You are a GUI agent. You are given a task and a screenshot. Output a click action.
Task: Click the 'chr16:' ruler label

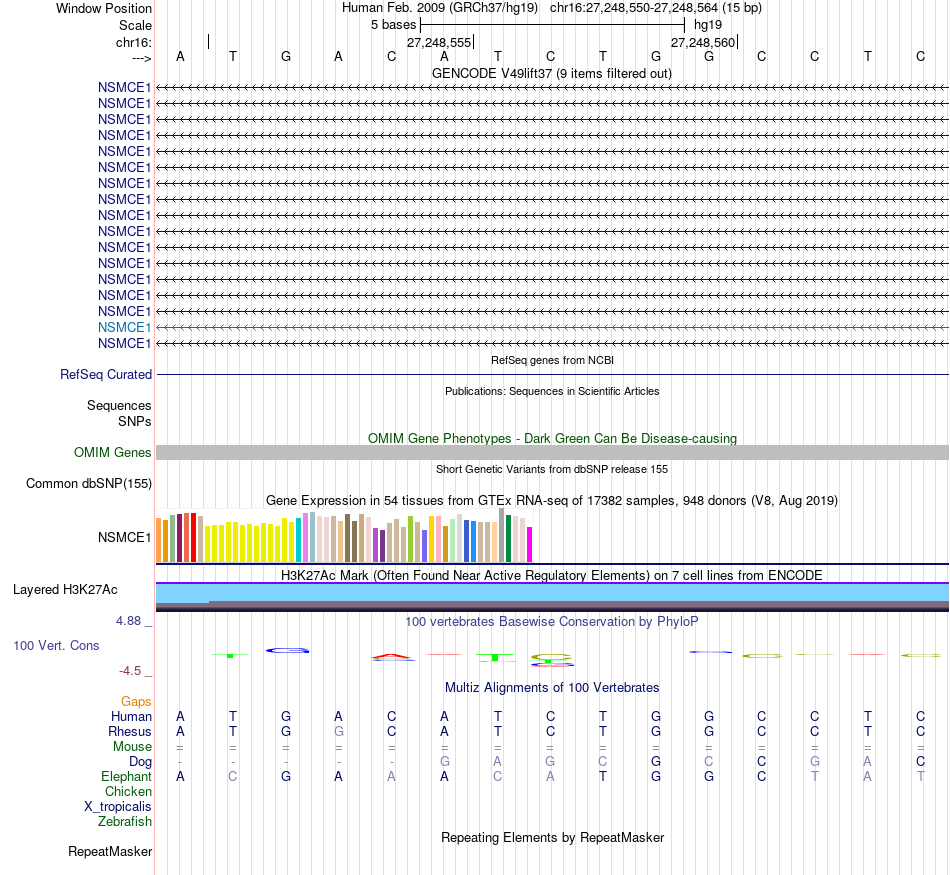pyautogui.click(x=133, y=42)
